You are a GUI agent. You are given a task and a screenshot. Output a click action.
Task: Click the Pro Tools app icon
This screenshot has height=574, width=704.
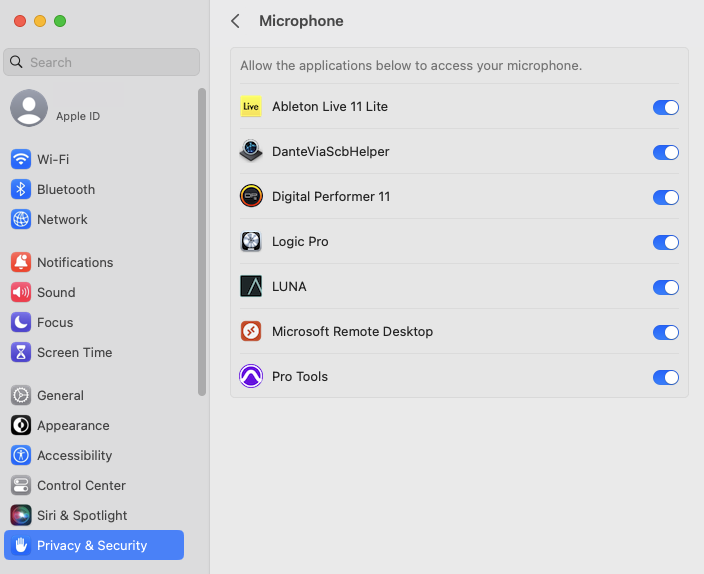(251, 376)
